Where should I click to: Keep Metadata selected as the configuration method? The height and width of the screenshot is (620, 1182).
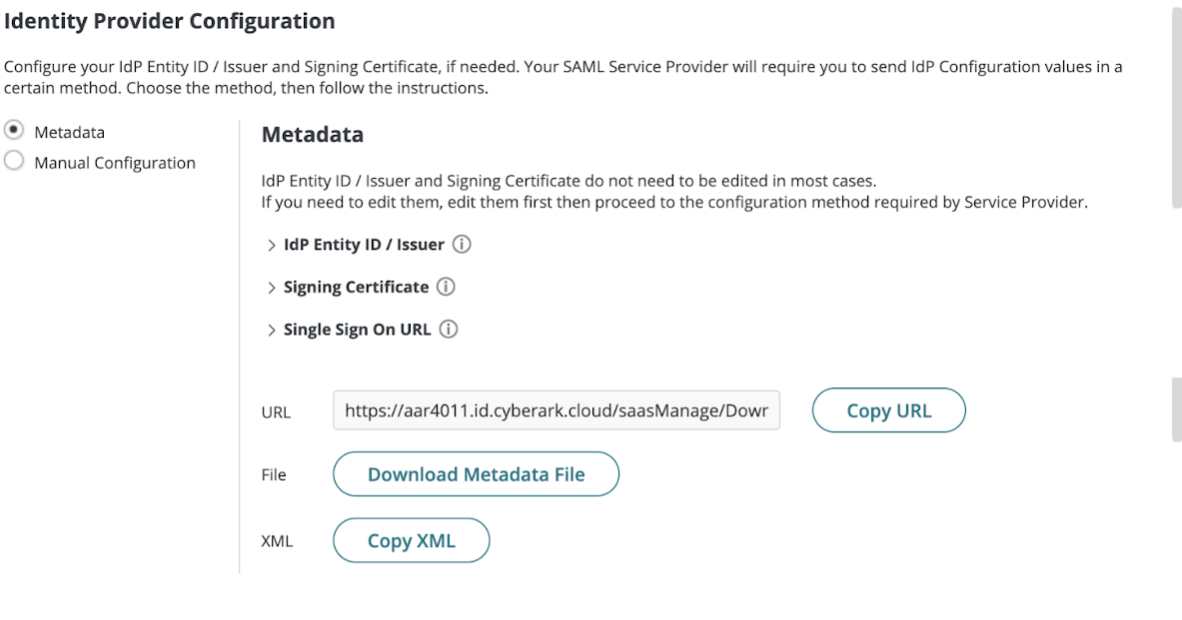click(12, 131)
